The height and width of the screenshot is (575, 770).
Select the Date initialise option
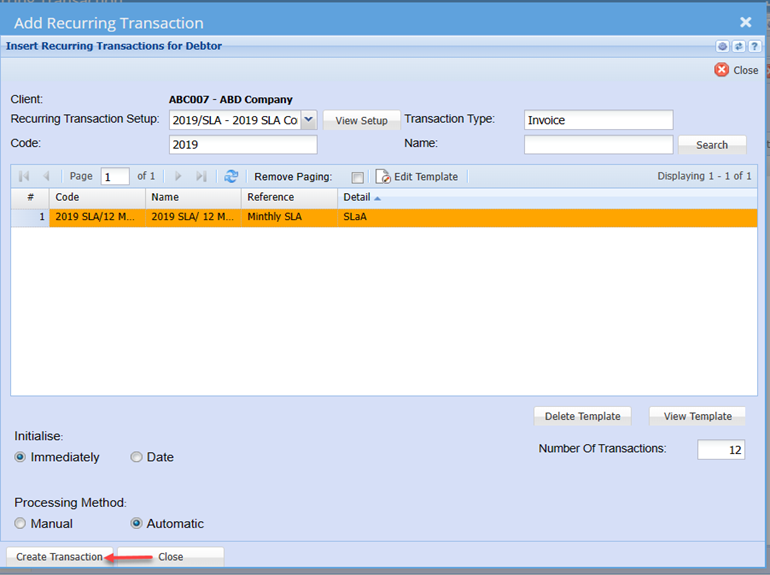(x=136, y=457)
